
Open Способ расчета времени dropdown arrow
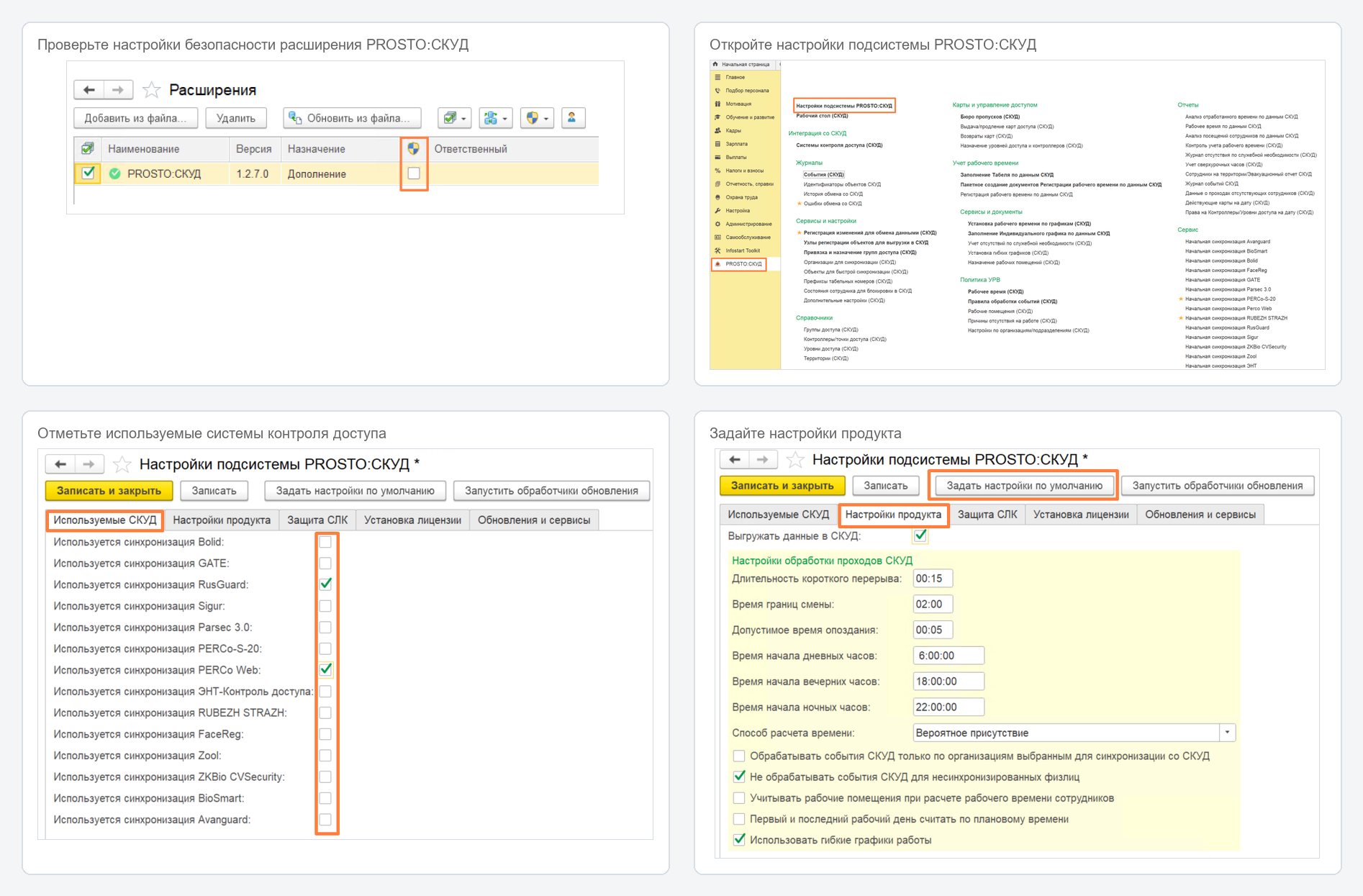(x=1228, y=733)
